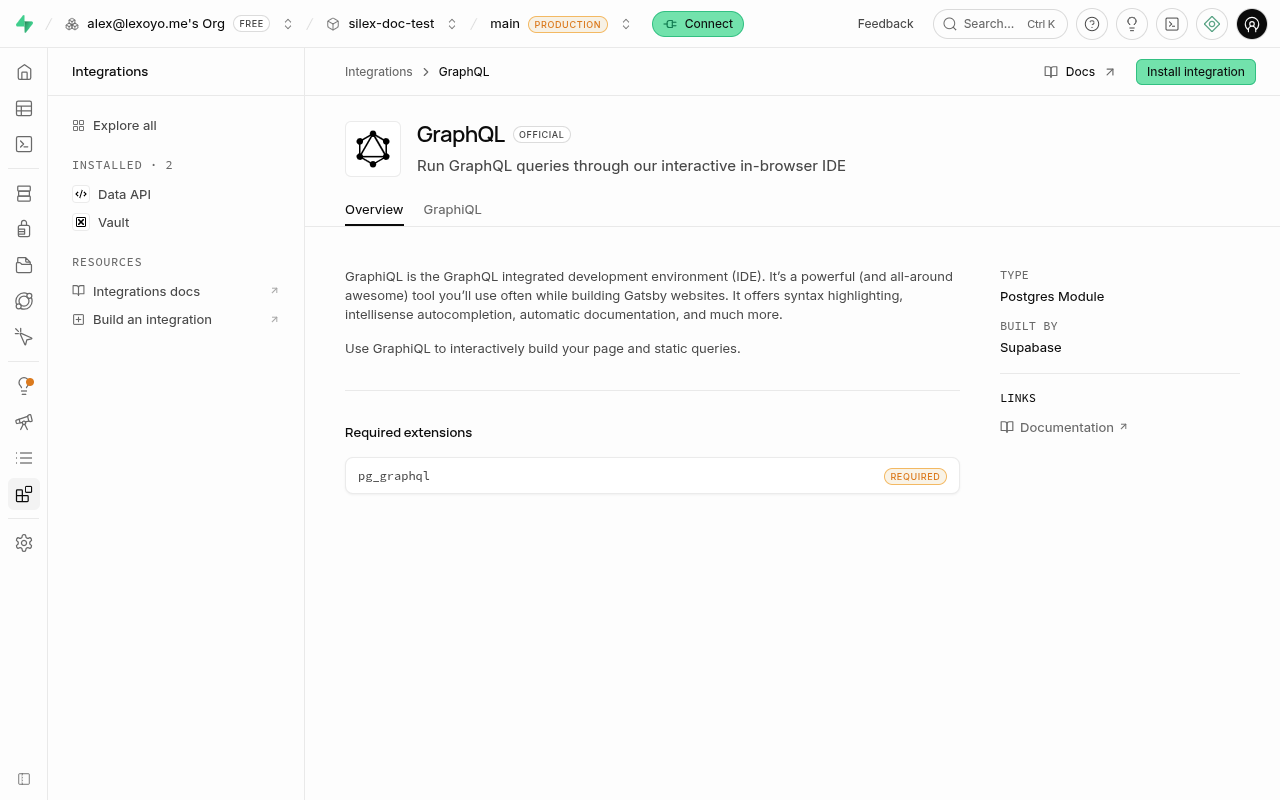This screenshot has height=800, width=1280.
Task: Select the Overview tab
Action: point(374,210)
